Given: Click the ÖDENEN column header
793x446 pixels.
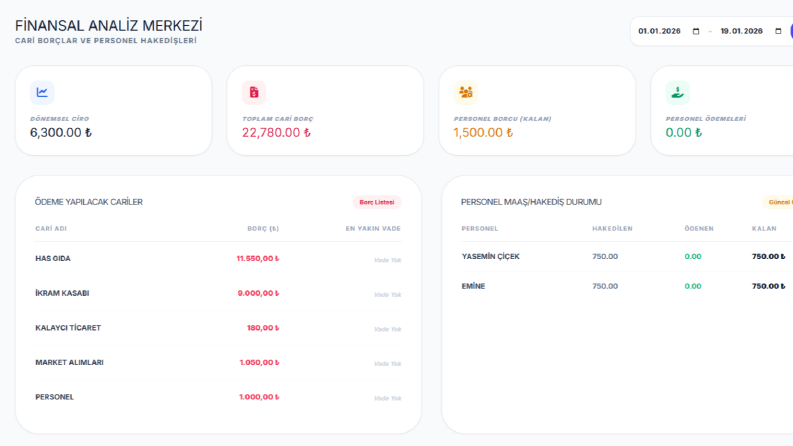Looking at the screenshot, I should click(x=699, y=229).
